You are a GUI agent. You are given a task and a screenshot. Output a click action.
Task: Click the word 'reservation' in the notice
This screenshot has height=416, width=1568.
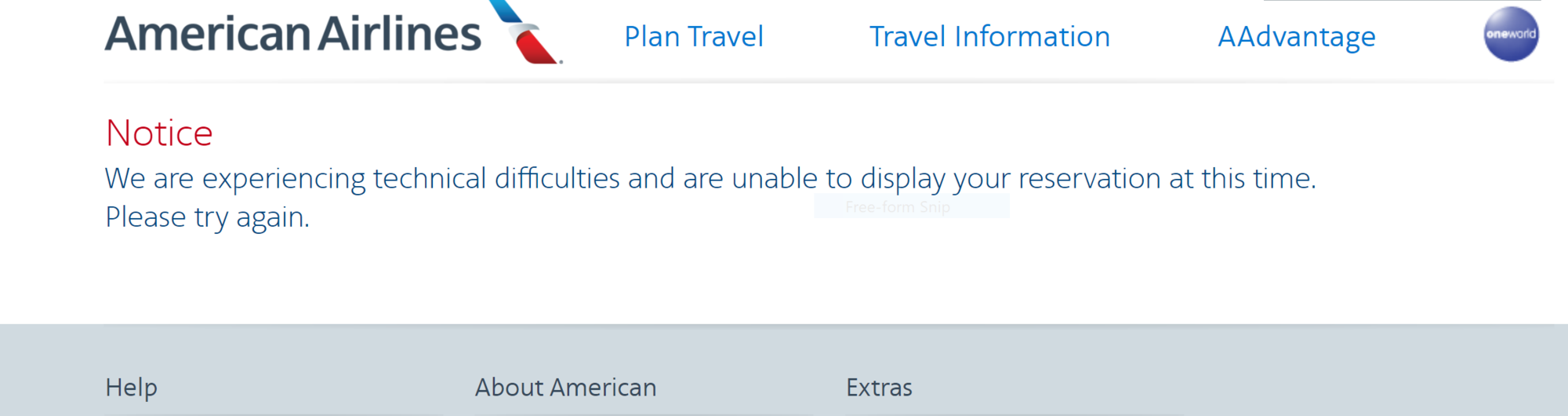click(x=1089, y=179)
